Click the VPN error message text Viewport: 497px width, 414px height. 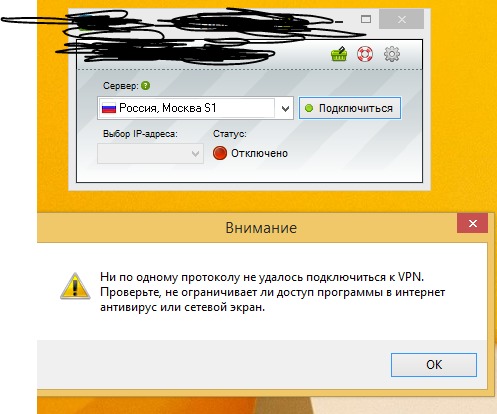pos(272,292)
